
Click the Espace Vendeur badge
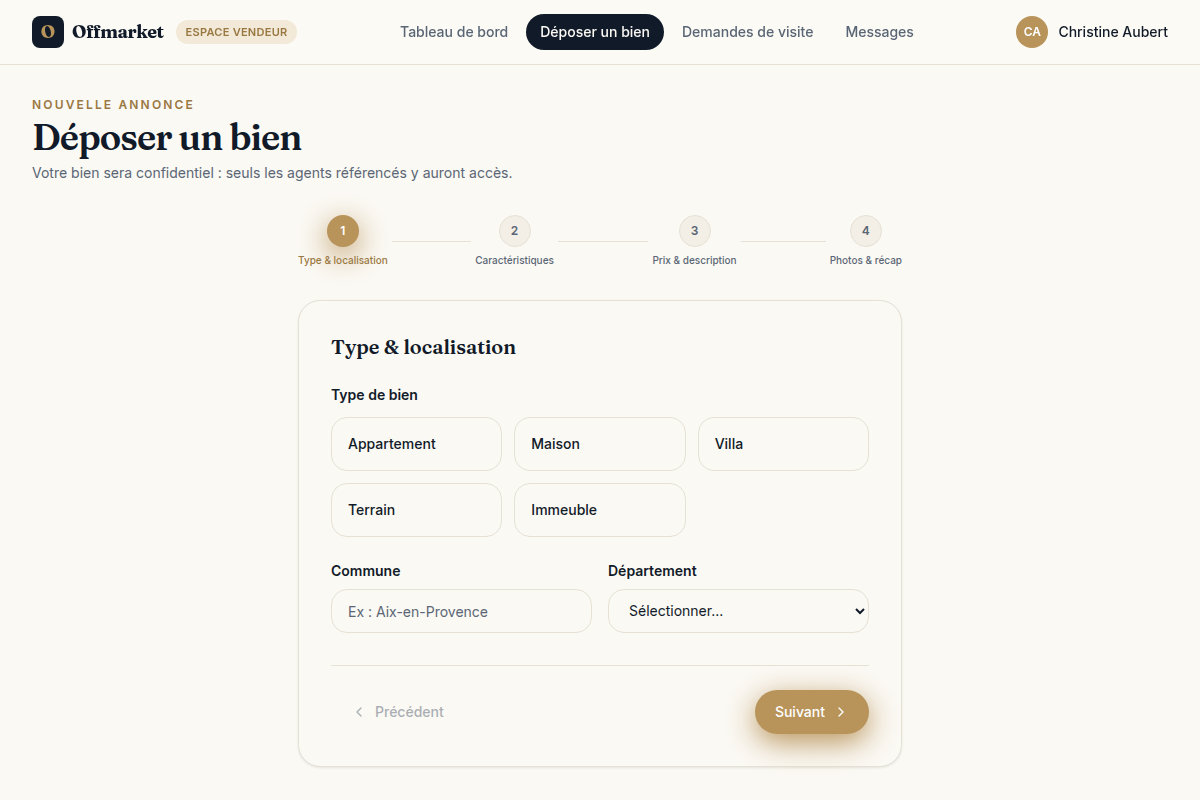pyautogui.click(x=236, y=32)
